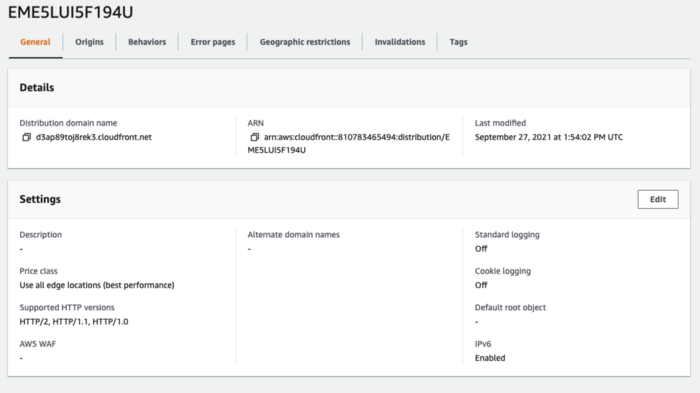Click the IPv6 'Enabled' value
The height and width of the screenshot is (393, 700).
(490, 358)
